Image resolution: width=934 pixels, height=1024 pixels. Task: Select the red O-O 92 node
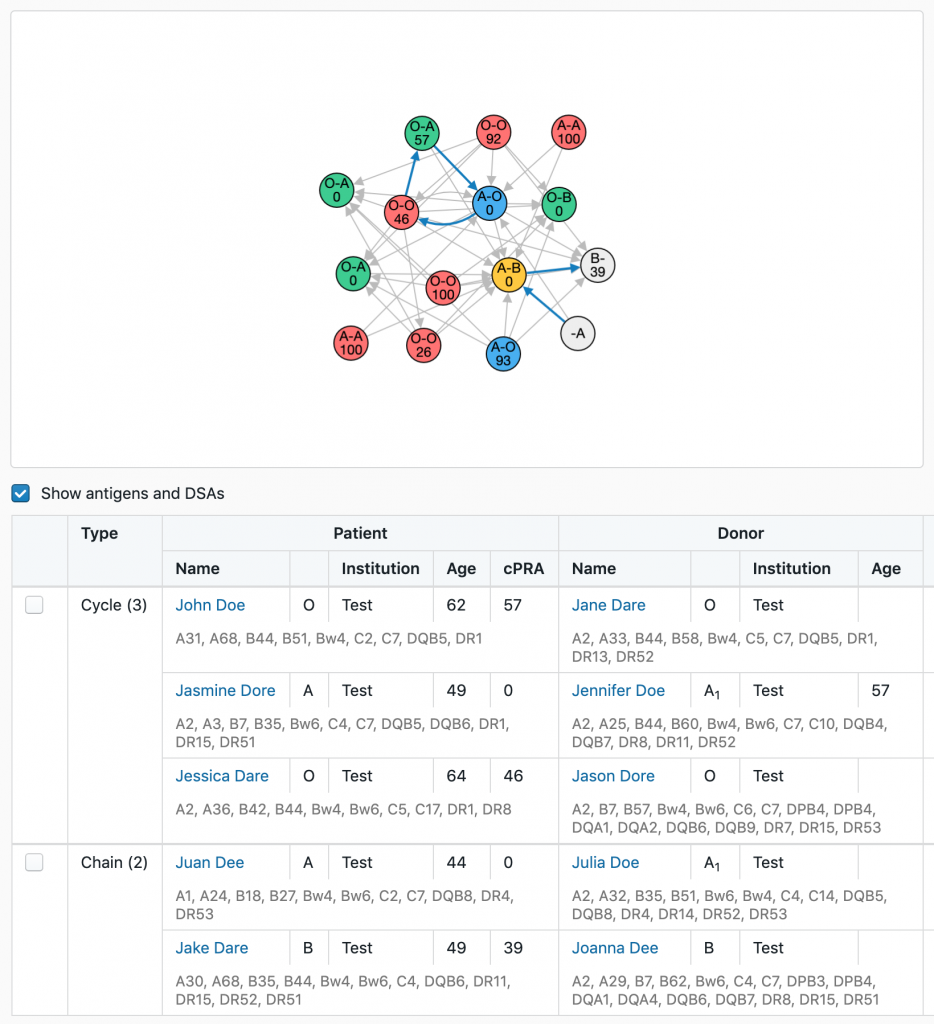pos(493,133)
